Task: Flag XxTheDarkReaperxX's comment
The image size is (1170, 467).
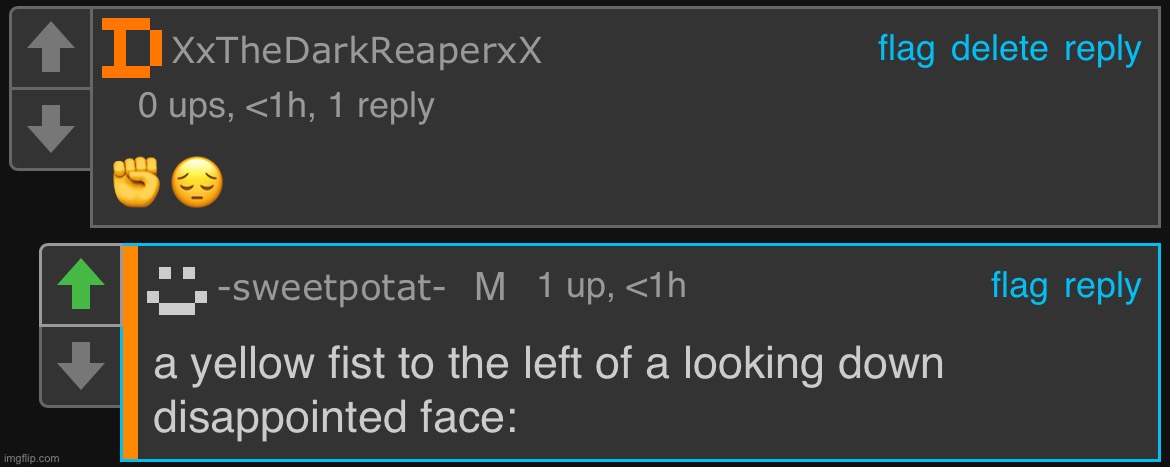Action: coord(906,49)
